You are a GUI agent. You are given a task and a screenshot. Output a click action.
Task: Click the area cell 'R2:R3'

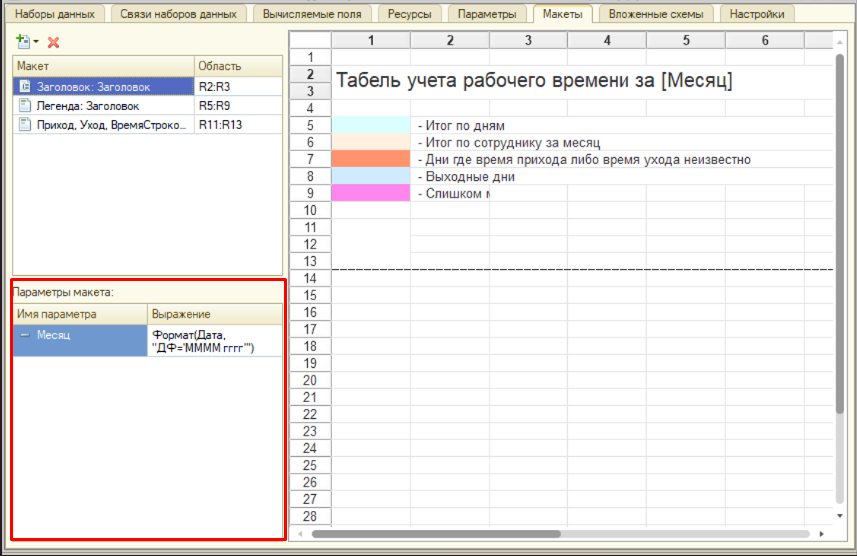tap(238, 86)
